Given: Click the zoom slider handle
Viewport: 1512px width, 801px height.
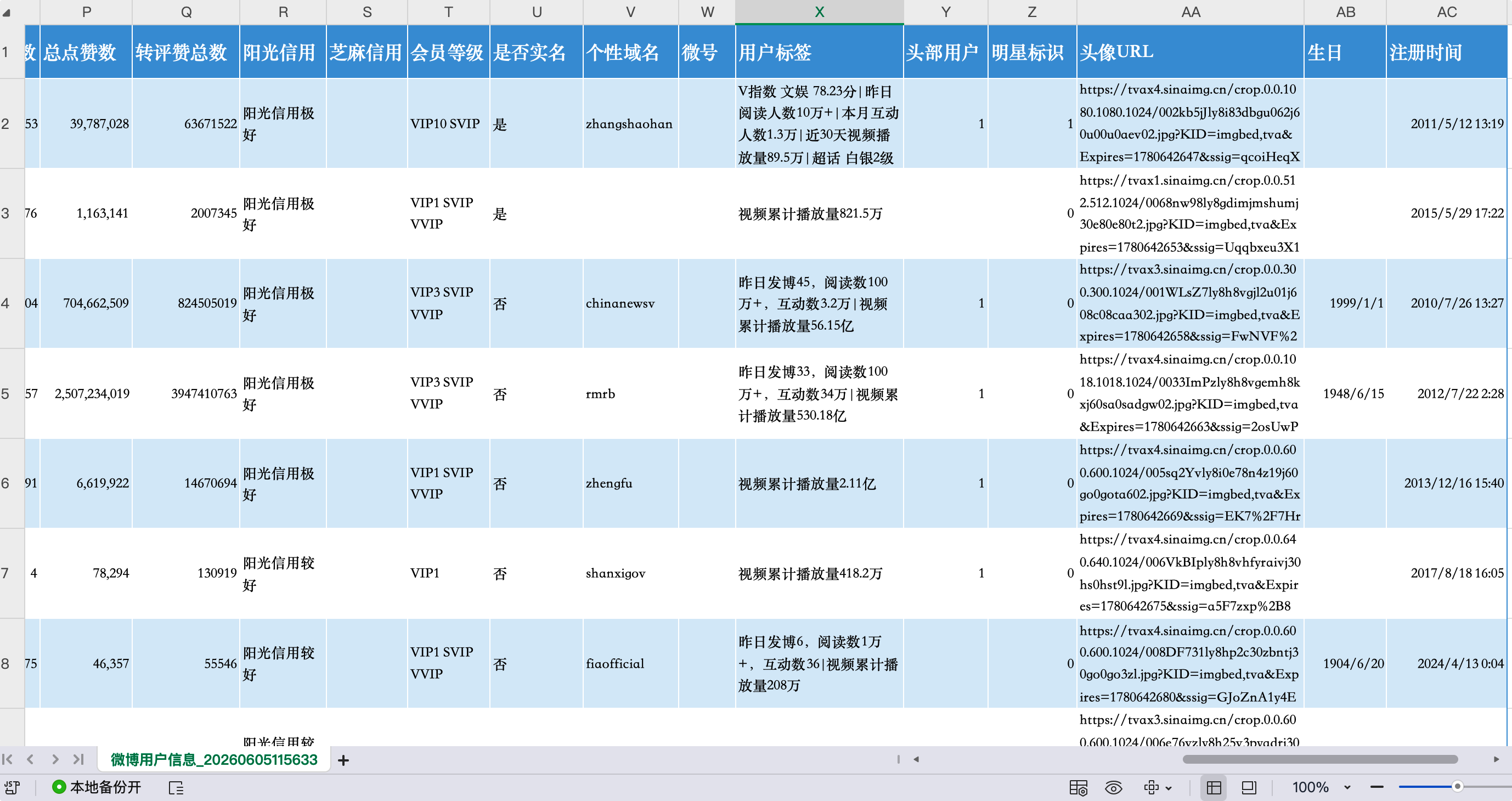Looking at the screenshot, I should (1457, 786).
